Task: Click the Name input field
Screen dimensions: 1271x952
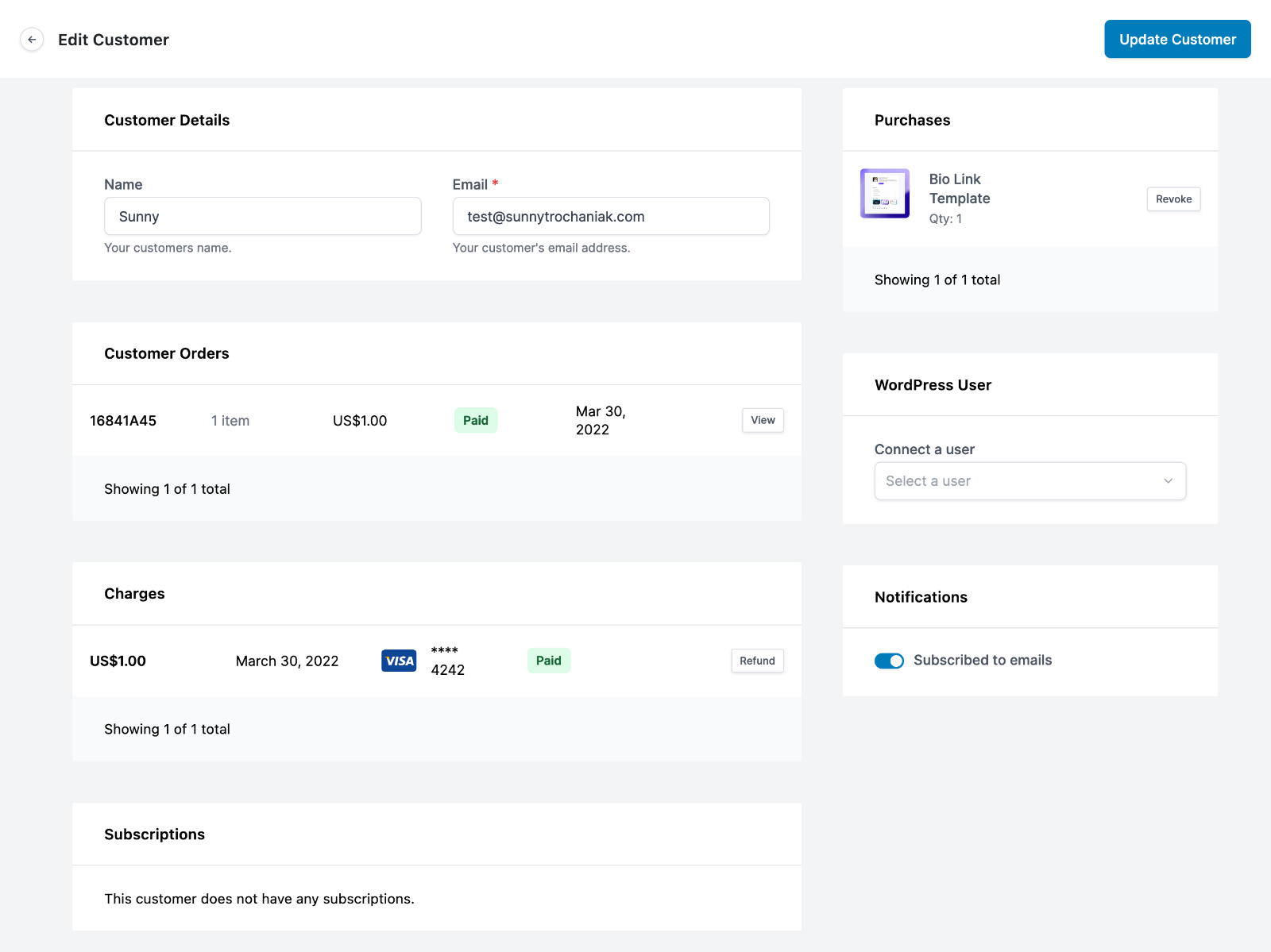Action: (263, 216)
